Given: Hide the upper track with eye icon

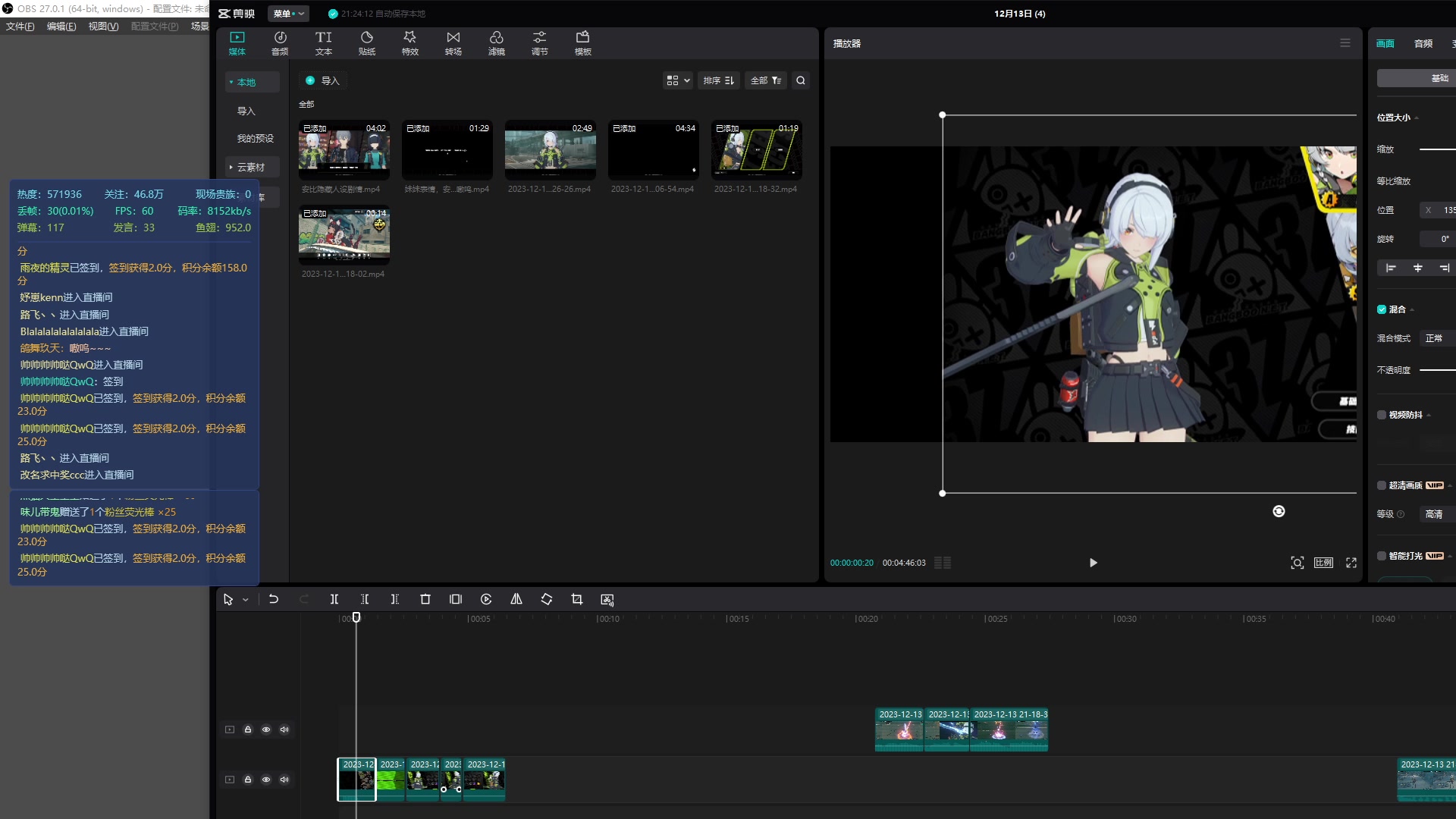Looking at the screenshot, I should point(266,730).
